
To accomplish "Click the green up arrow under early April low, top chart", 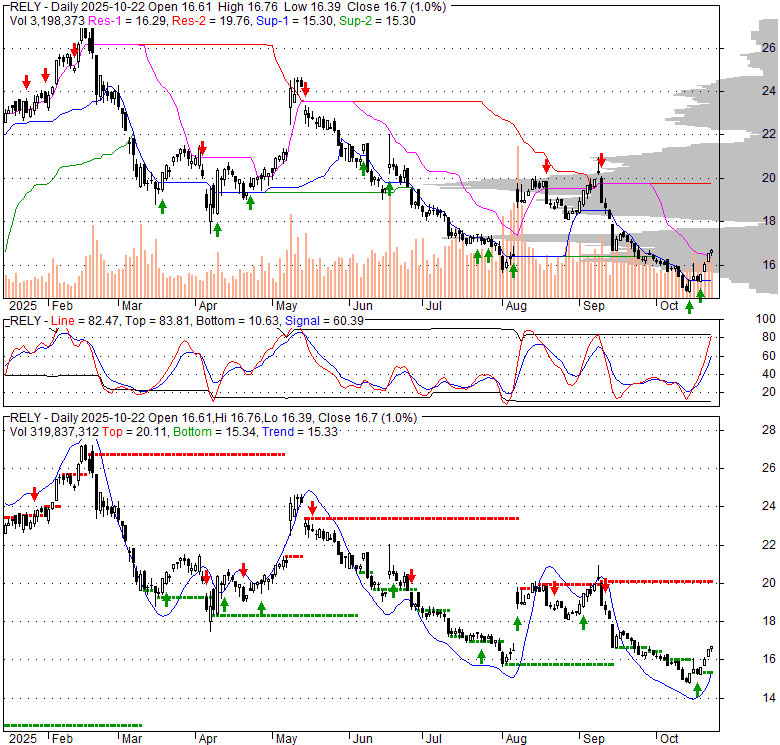I will [x=217, y=229].
